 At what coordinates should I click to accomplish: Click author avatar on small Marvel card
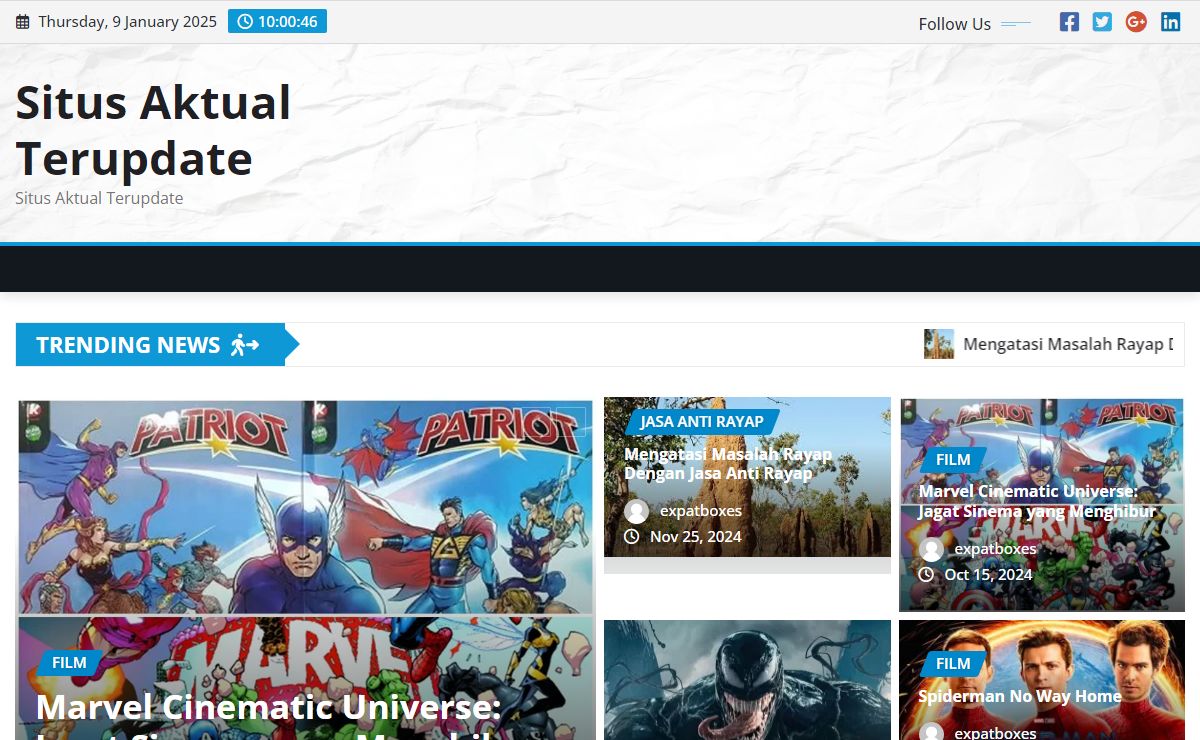click(931, 549)
